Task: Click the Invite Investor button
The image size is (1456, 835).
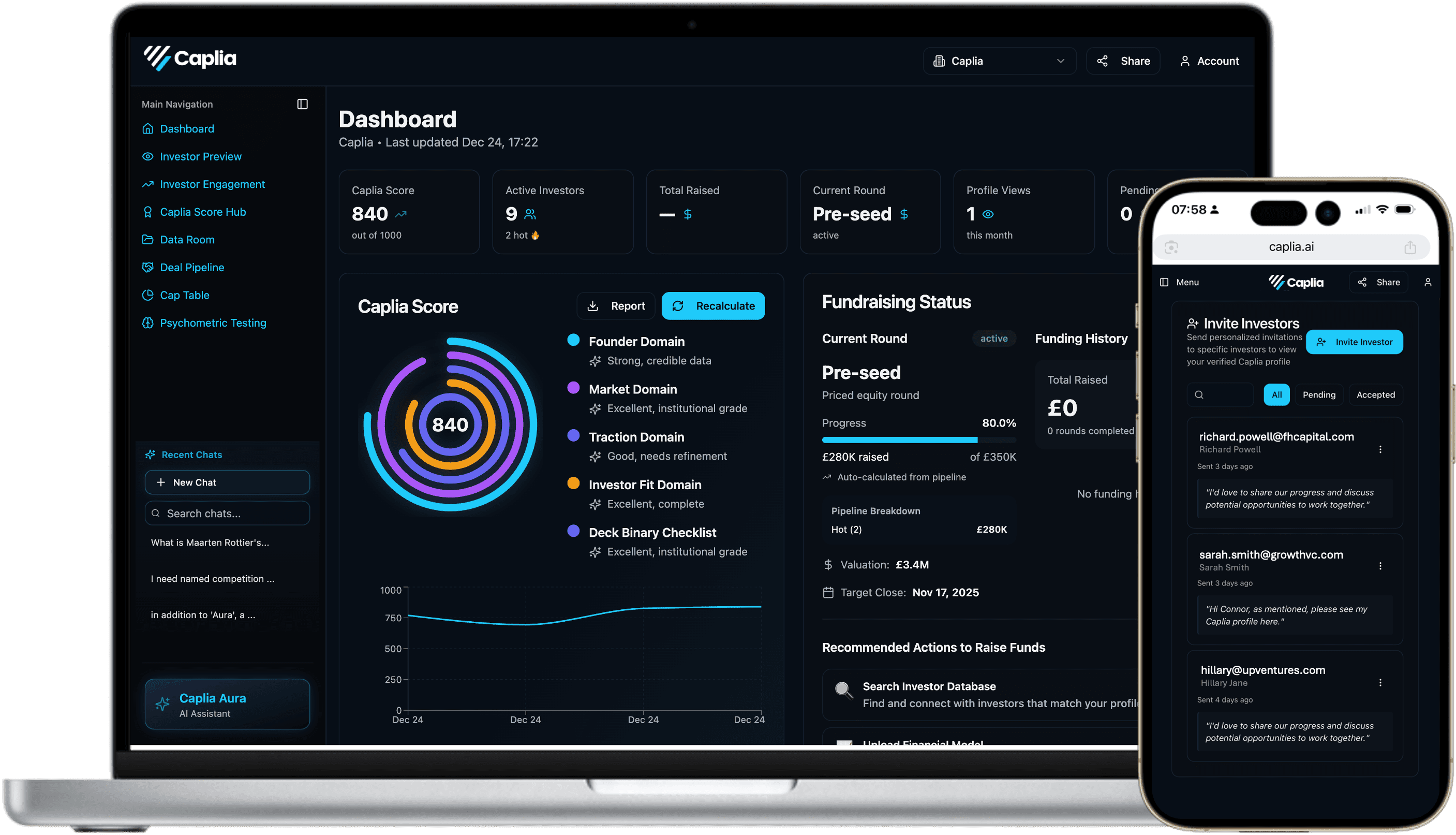Action: (x=1354, y=342)
